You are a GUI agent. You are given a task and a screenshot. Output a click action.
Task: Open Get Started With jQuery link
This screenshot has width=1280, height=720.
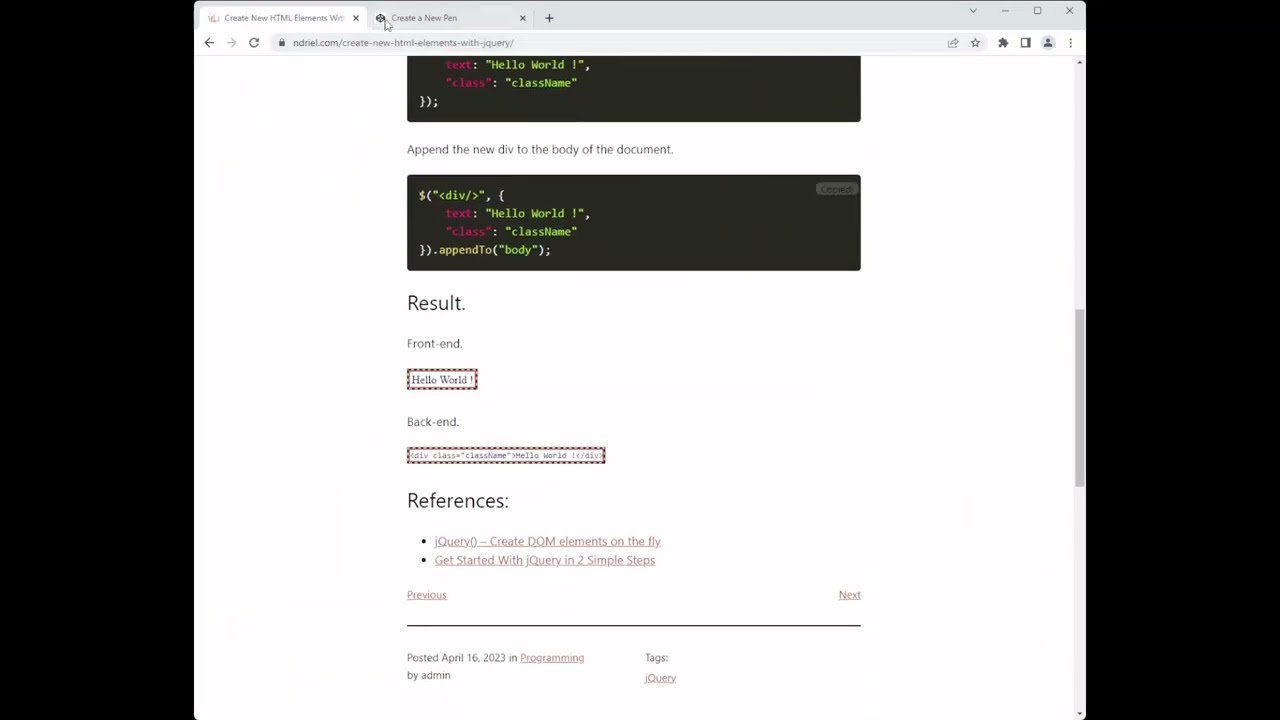(544, 560)
